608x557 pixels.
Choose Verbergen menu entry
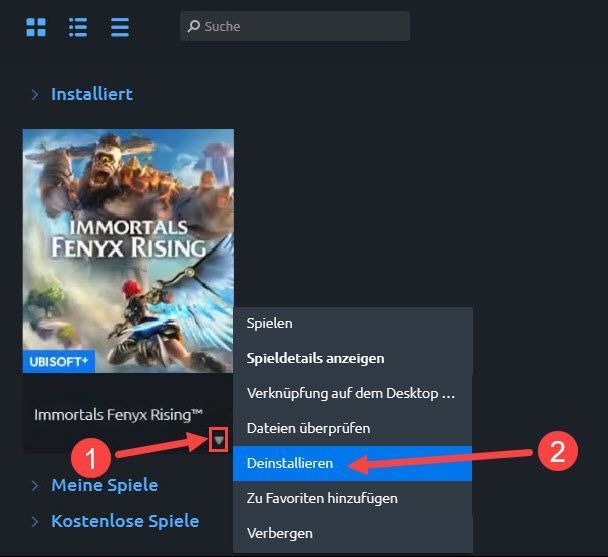(352, 533)
